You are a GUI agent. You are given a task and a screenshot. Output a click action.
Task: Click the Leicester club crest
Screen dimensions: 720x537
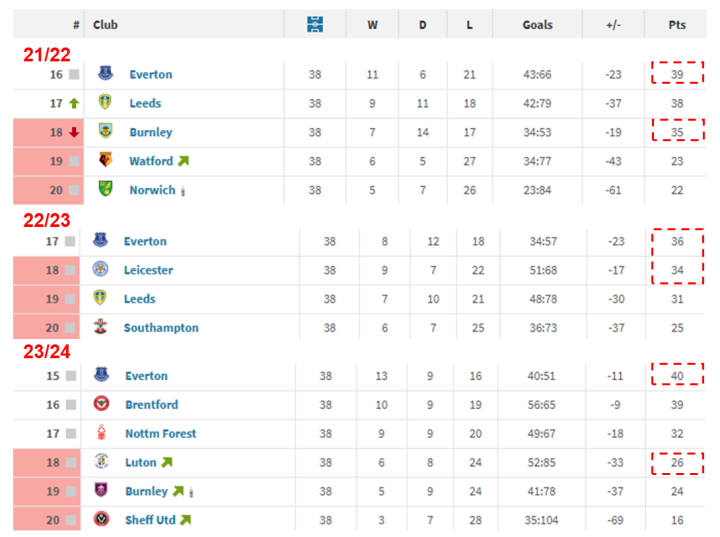pyautogui.click(x=100, y=270)
